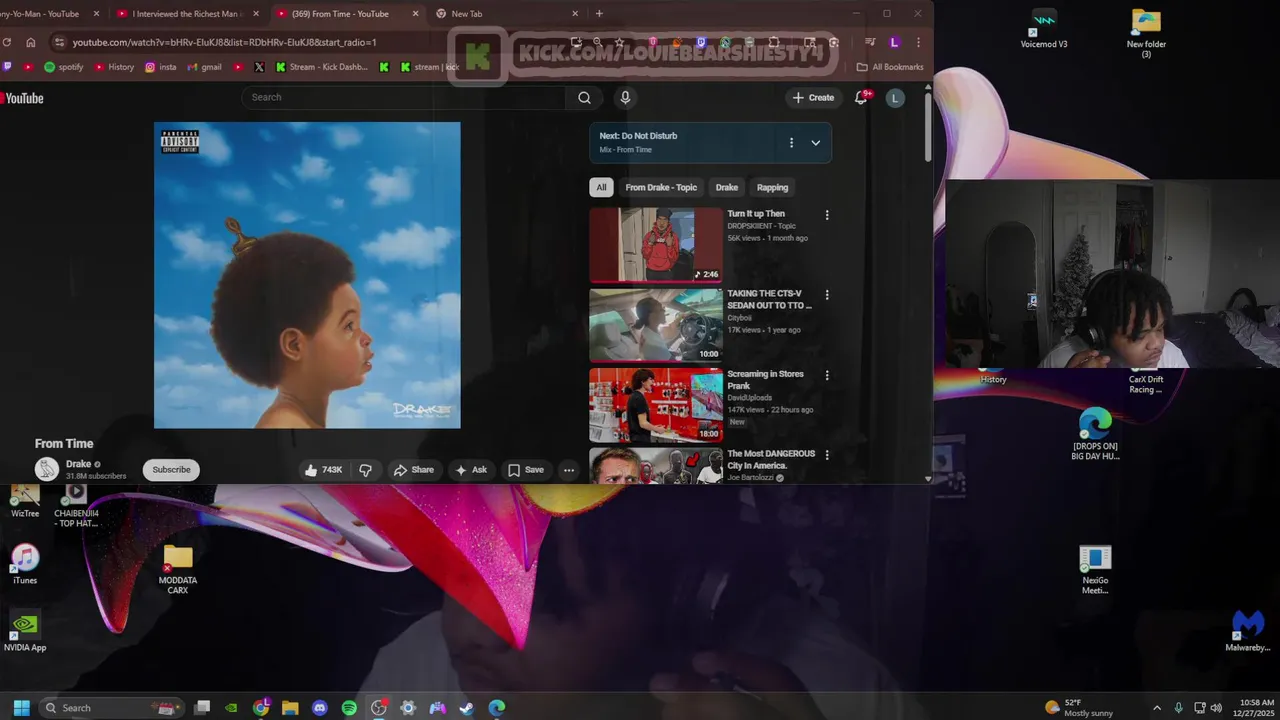
Task: Open New folder (3) on desktop
Action: 1146,34
